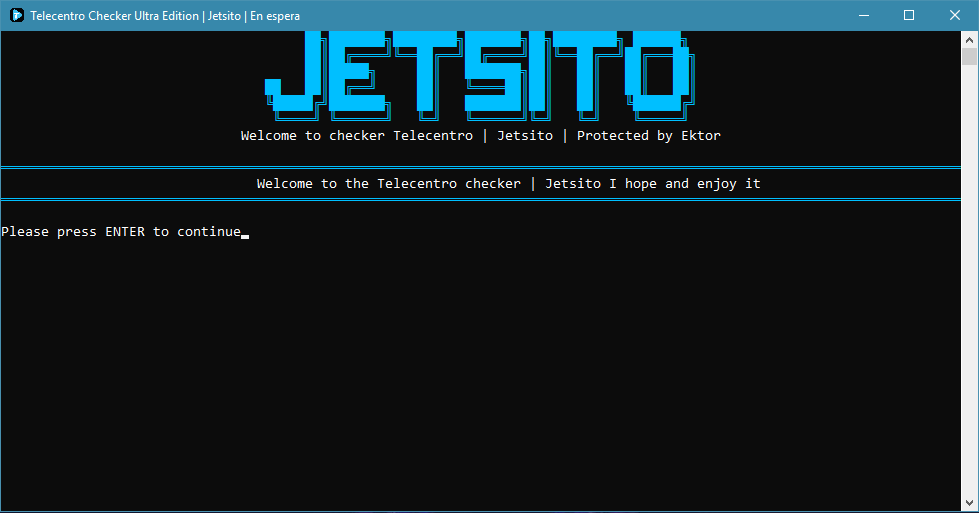Click the scrollbar up arrow
The height and width of the screenshot is (513, 979).
[x=969, y=40]
